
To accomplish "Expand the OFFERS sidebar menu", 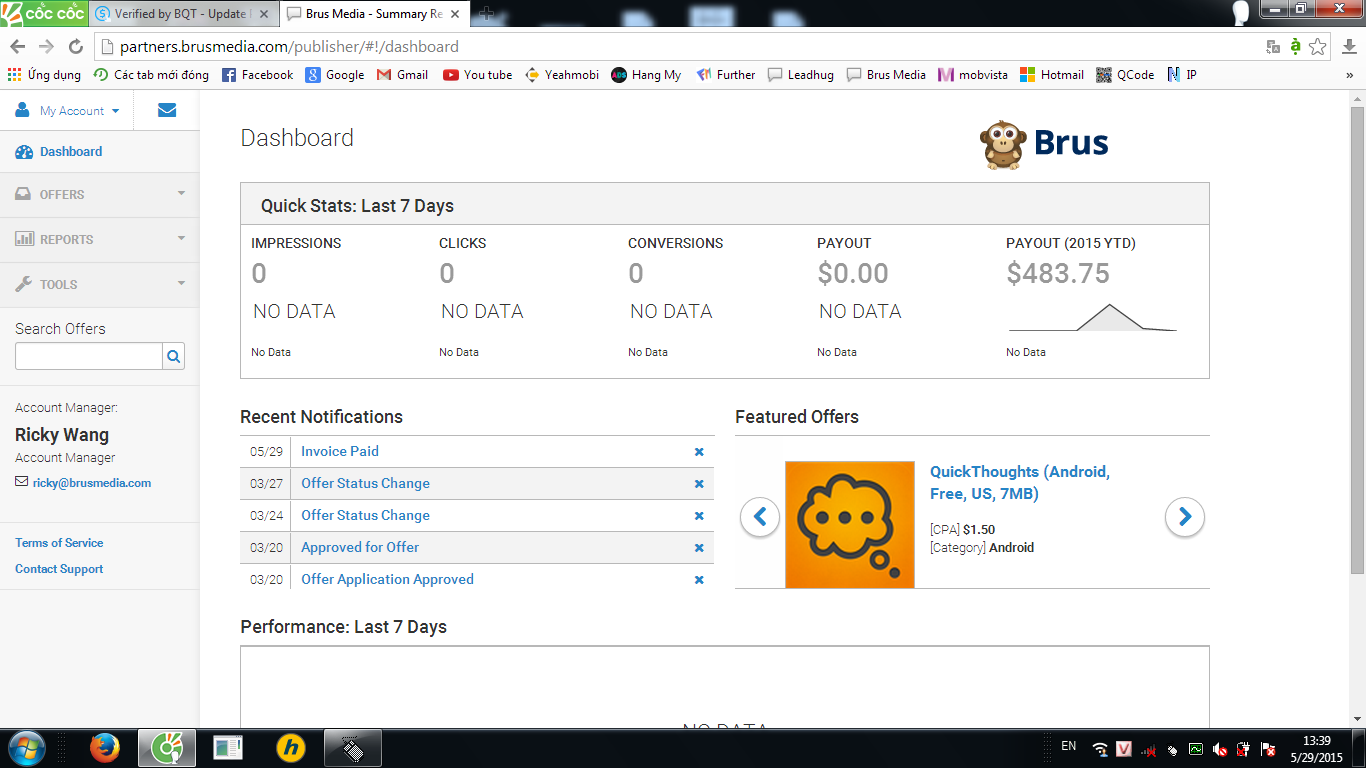I will pos(100,195).
